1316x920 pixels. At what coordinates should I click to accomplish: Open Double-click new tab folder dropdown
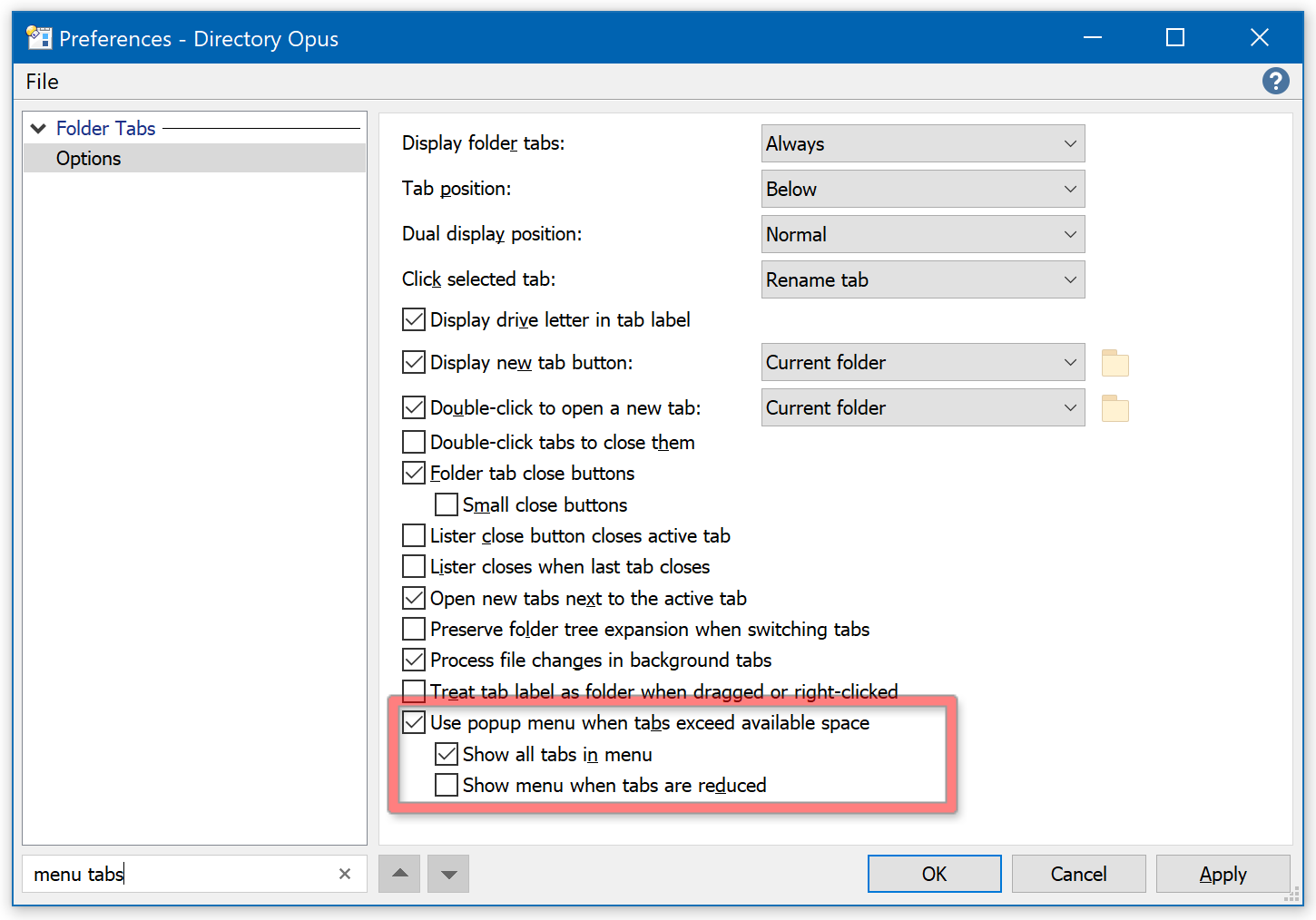coord(923,407)
